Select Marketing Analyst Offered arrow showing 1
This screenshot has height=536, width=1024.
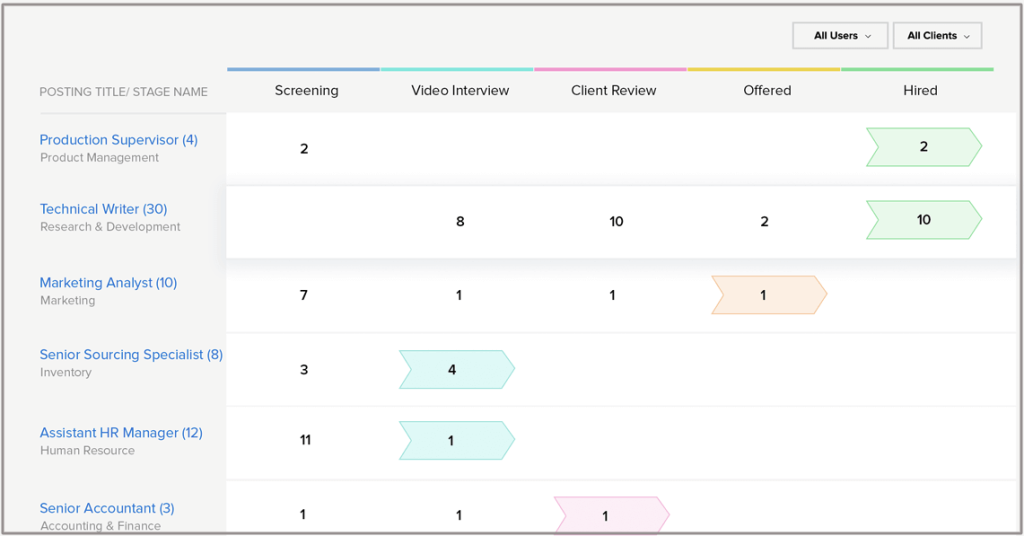click(x=769, y=295)
